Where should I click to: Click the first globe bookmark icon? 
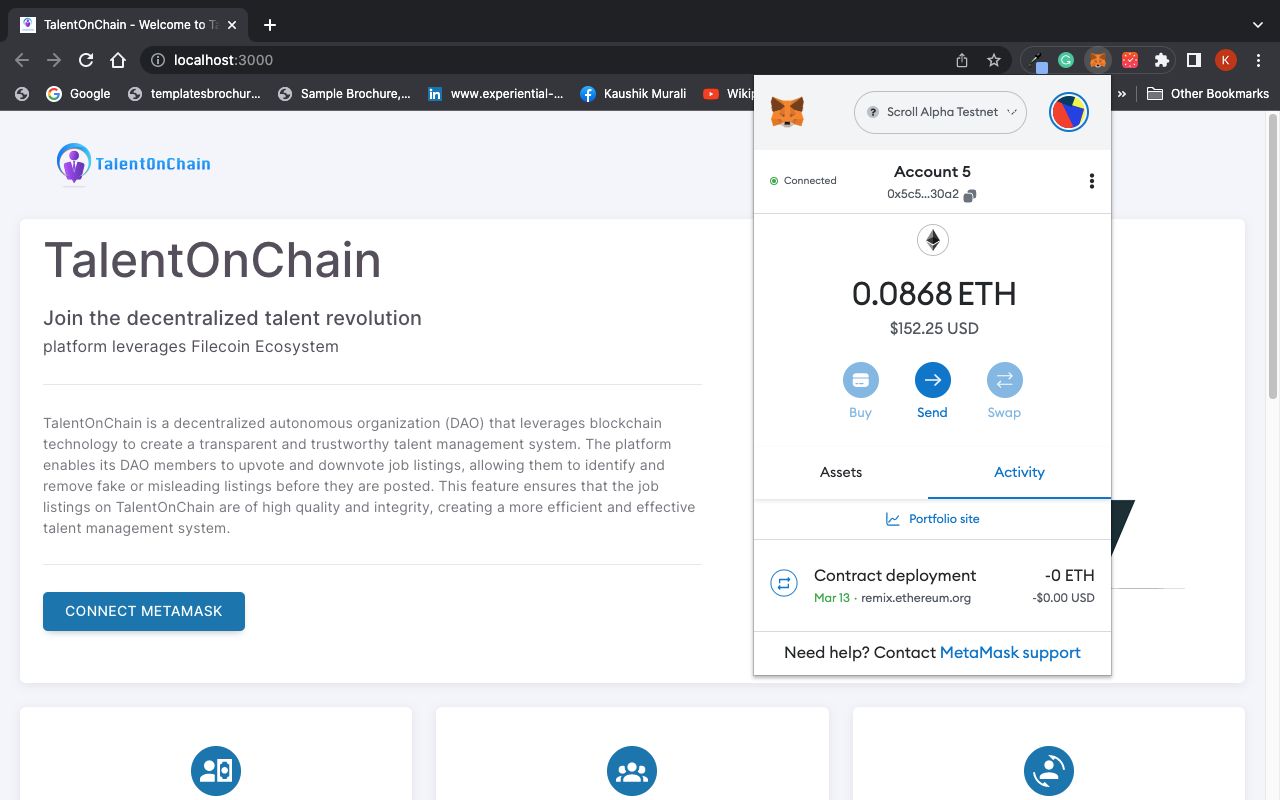pyautogui.click(x=22, y=93)
